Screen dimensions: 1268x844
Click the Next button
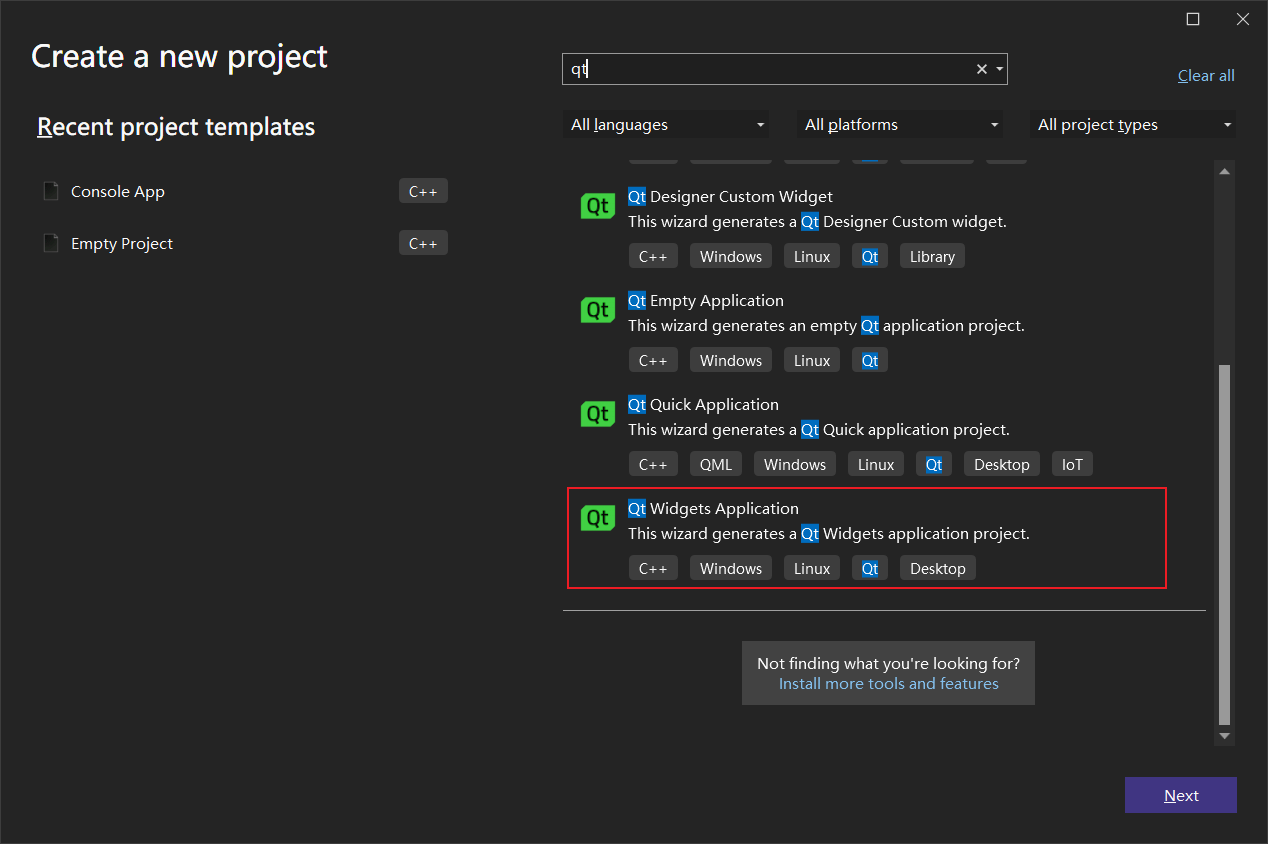click(x=1181, y=795)
